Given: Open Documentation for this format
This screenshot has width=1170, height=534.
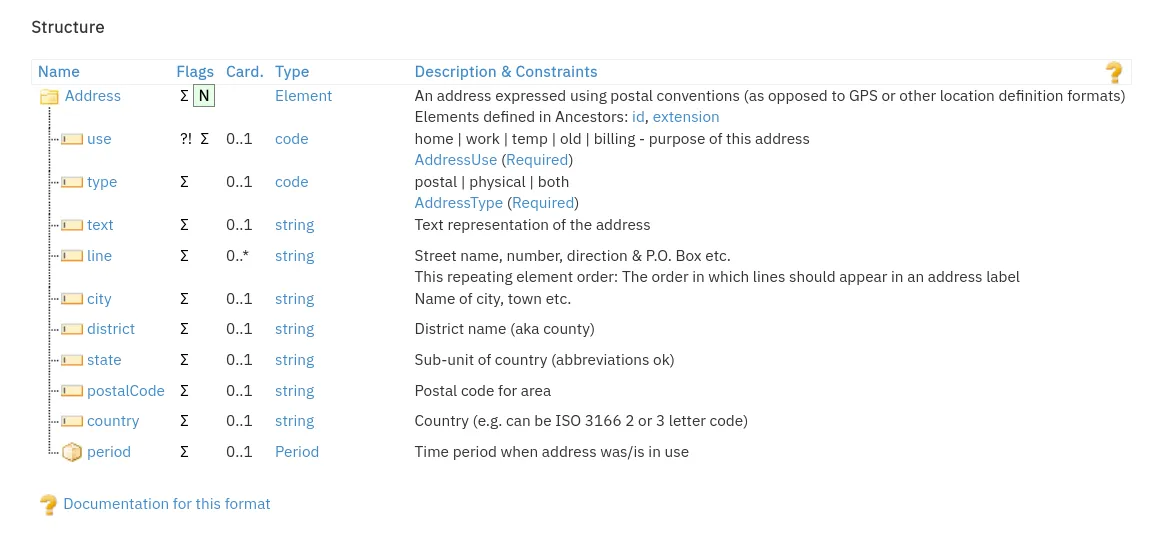Looking at the screenshot, I should (x=167, y=504).
